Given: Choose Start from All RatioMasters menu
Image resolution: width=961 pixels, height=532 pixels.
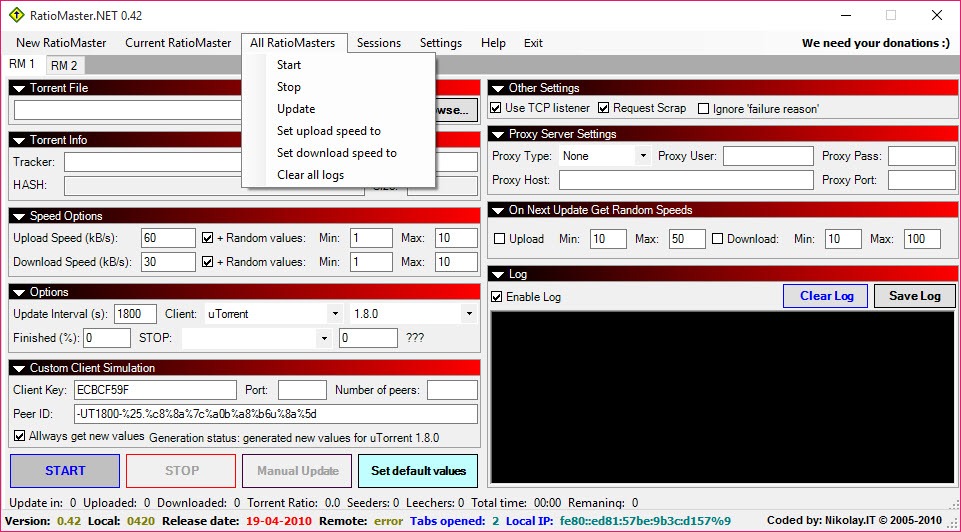Looking at the screenshot, I should [338, 65].
